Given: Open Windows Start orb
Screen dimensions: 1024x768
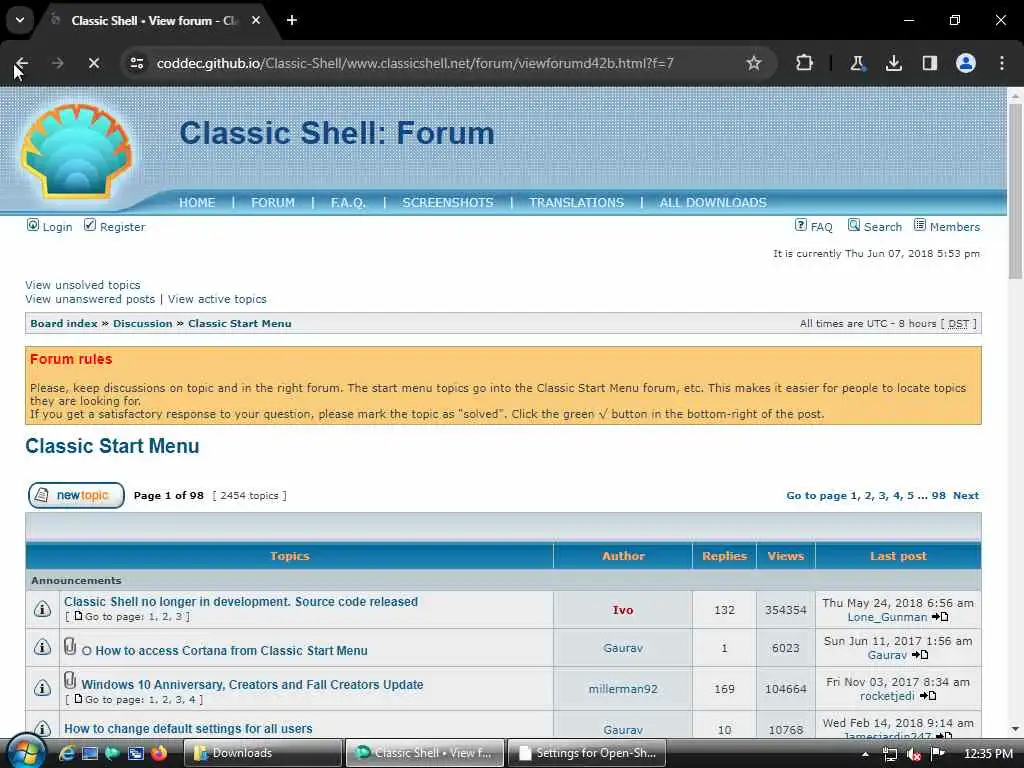Looking at the screenshot, I should (26, 752).
